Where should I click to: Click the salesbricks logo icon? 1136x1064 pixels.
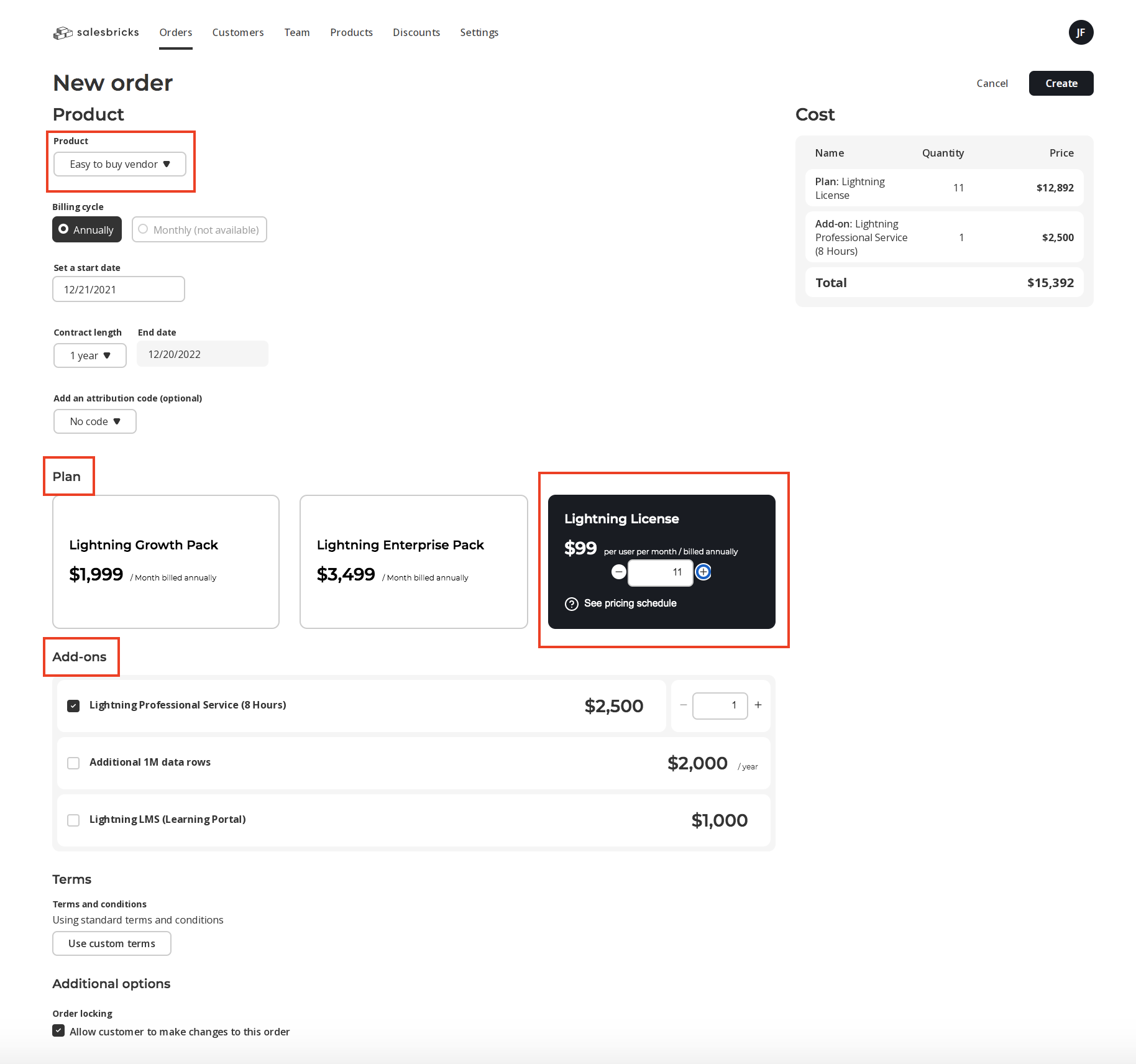(x=63, y=32)
